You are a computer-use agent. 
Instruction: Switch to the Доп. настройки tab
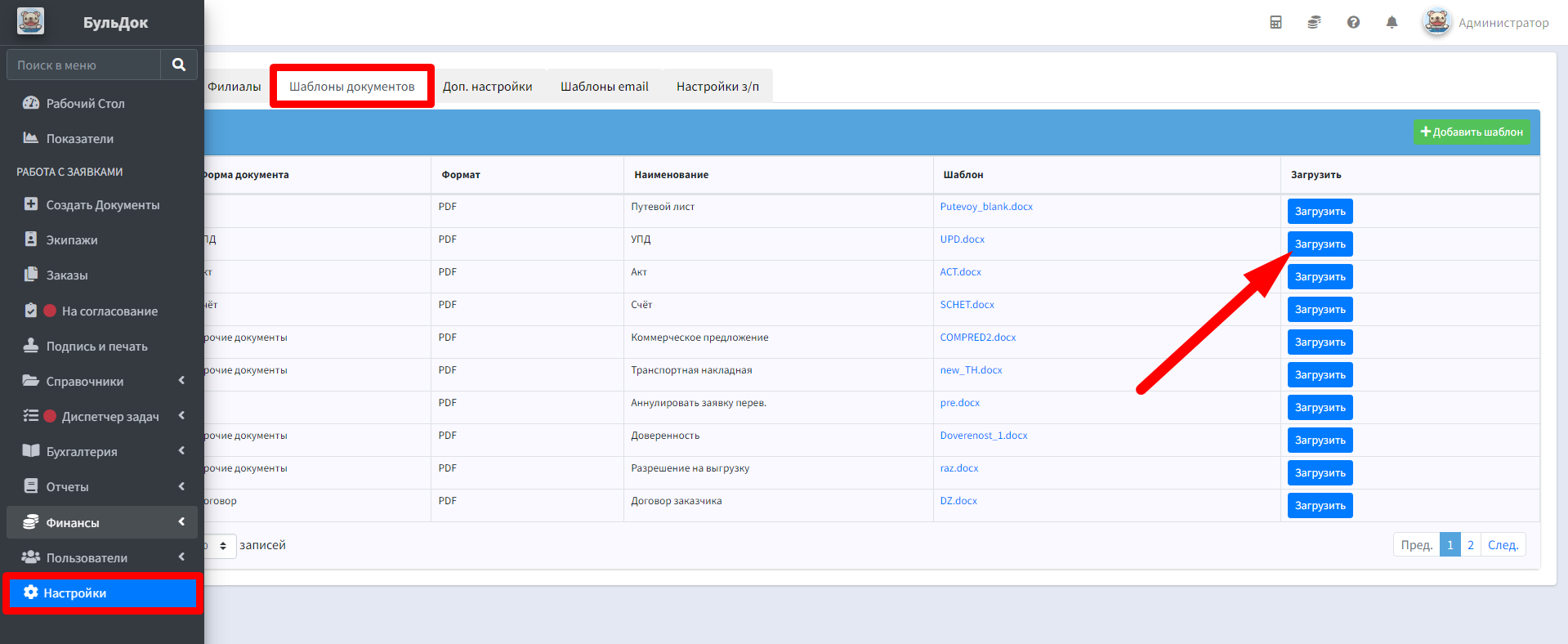coord(488,87)
